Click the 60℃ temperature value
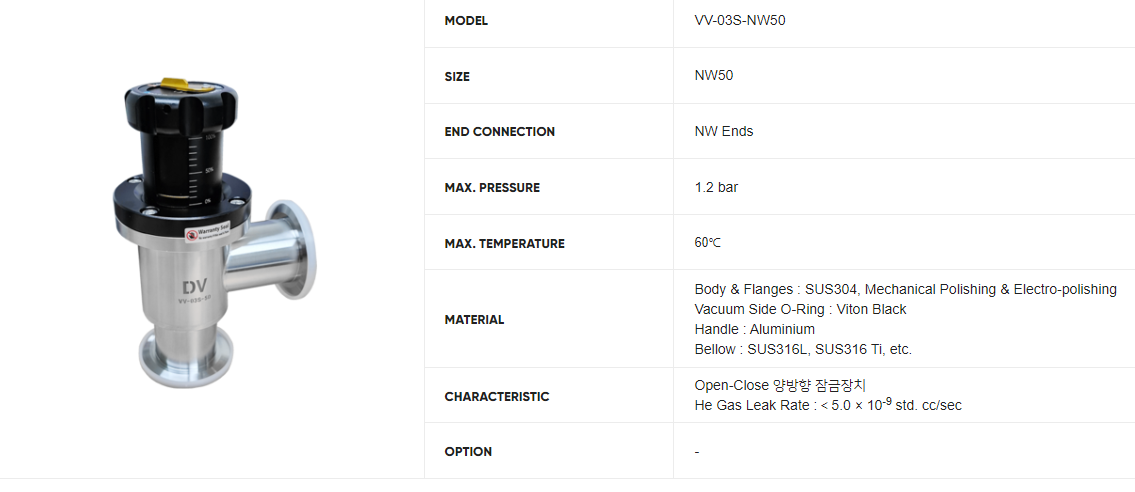This screenshot has height=492, width=1135. [707, 243]
